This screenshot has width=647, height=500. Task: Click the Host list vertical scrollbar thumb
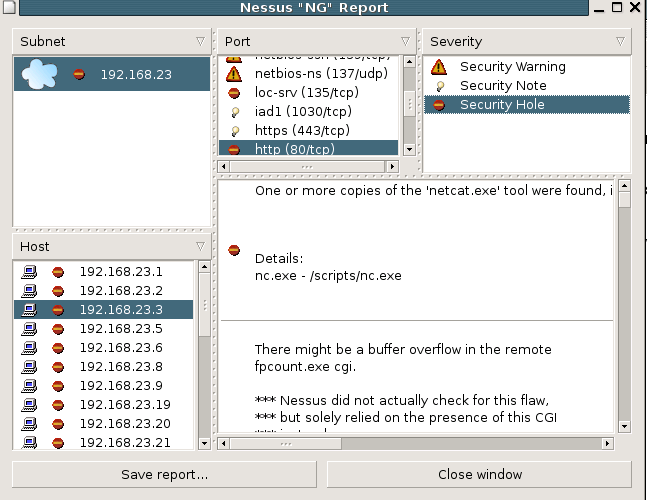[204, 305]
